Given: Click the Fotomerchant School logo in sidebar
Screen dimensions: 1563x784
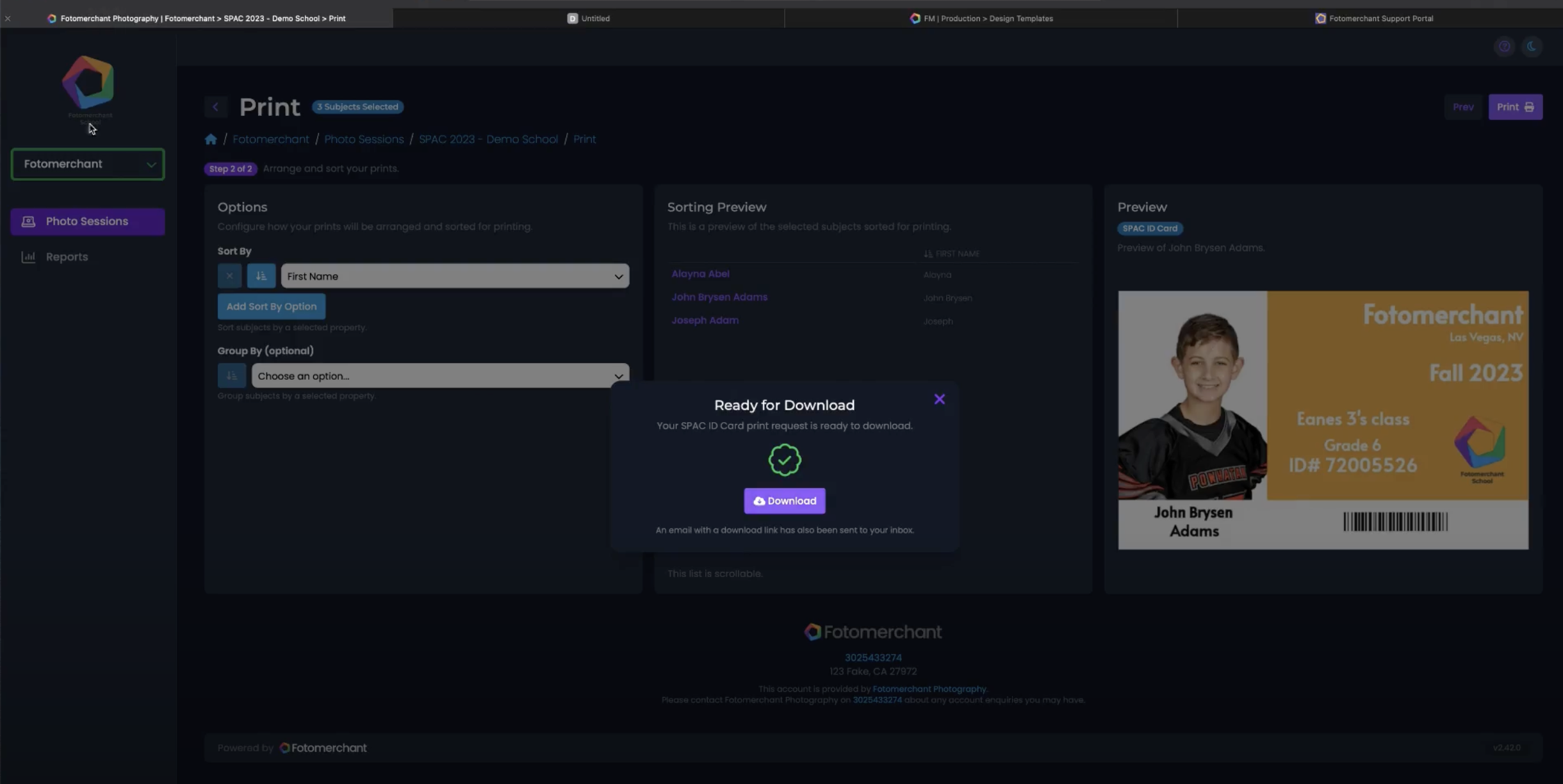Looking at the screenshot, I should coord(88,89).
